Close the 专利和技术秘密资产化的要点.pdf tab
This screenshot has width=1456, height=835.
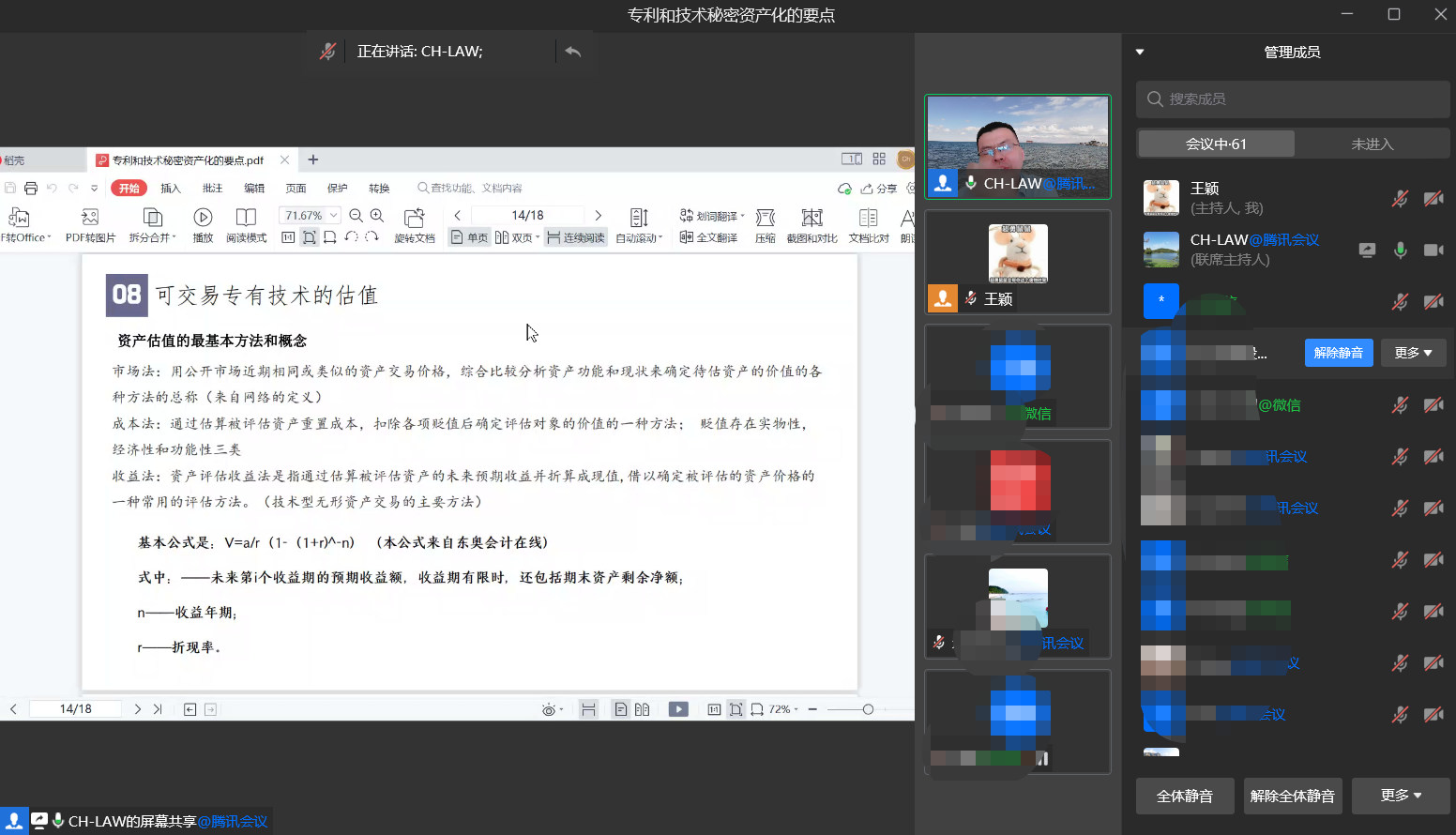coord(285,159)
